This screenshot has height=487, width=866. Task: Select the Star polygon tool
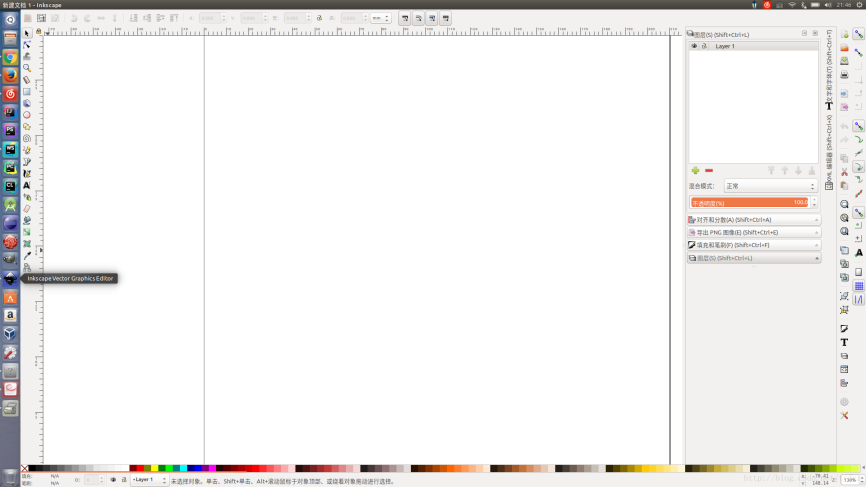(x=27, y=127)
